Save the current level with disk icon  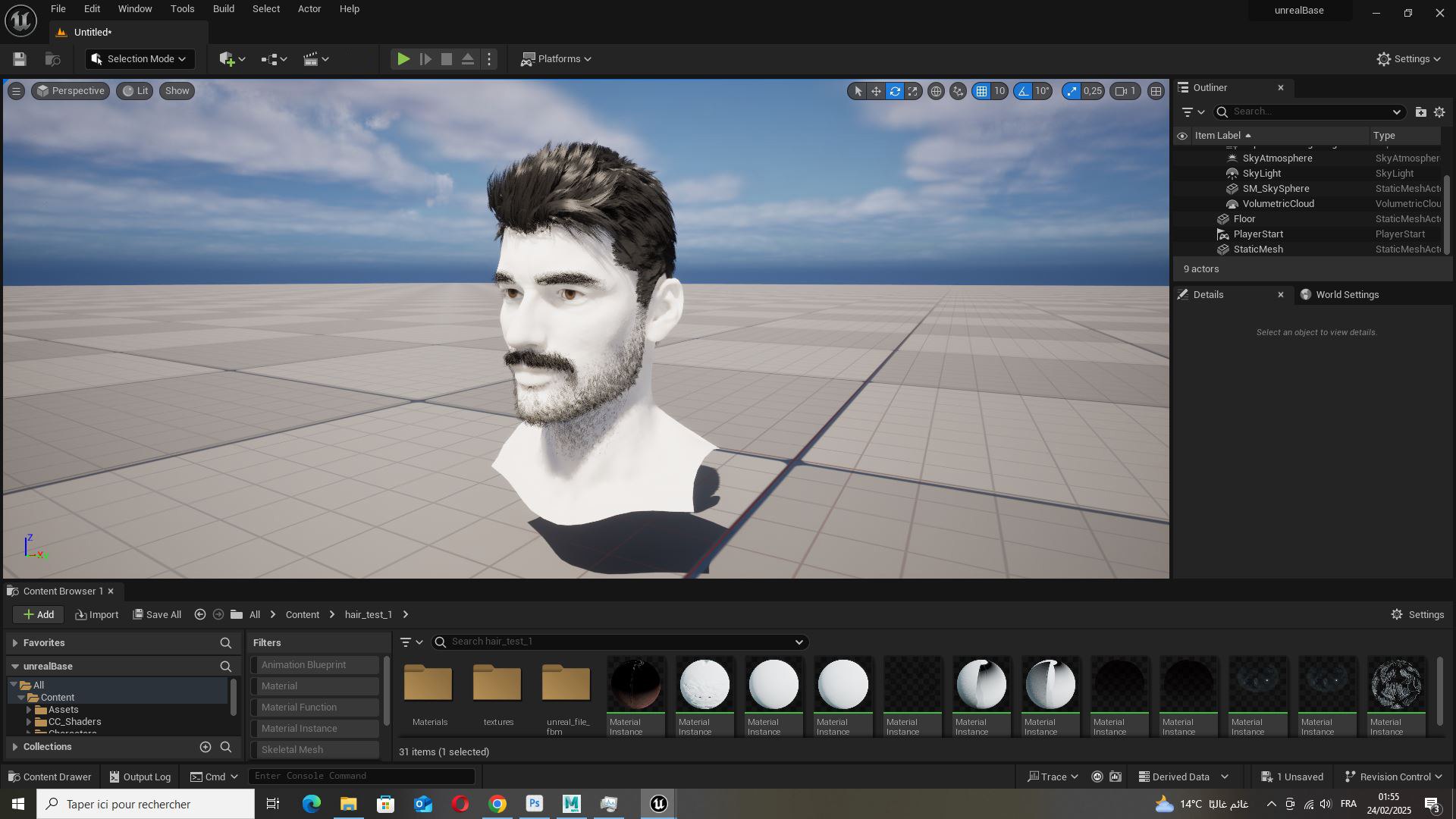tap(20, 59)
